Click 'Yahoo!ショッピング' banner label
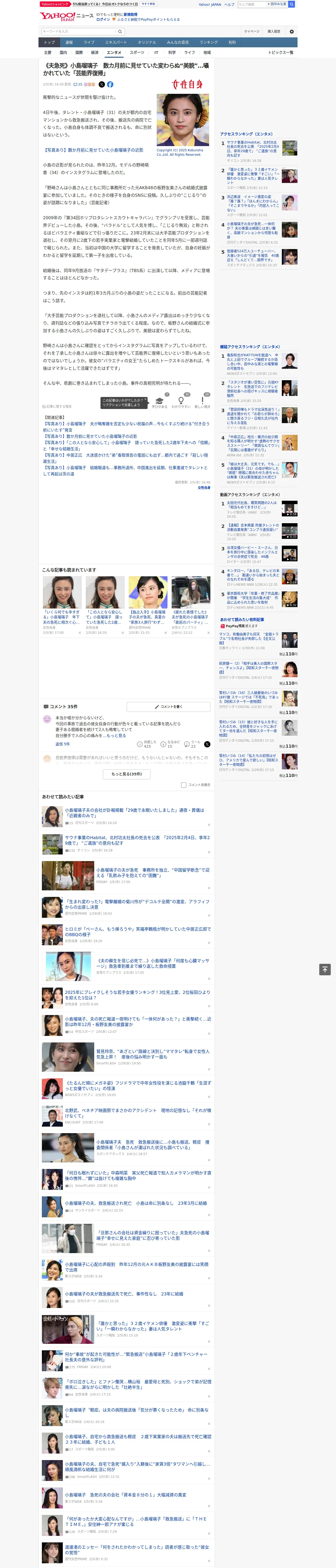 point(55,4)
